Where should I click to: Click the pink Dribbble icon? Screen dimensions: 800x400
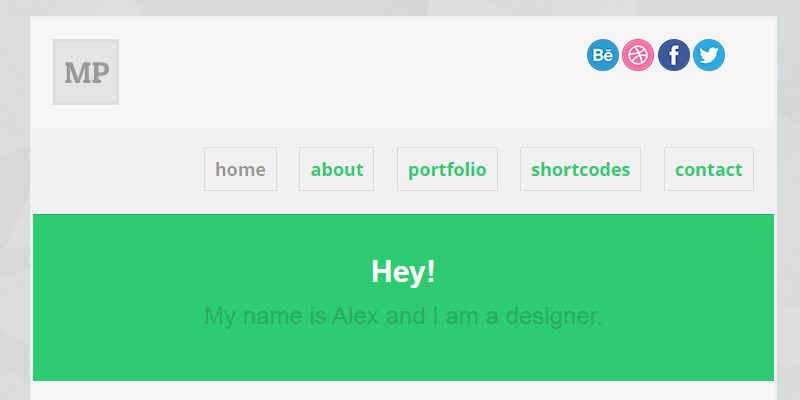pos(638,55)
